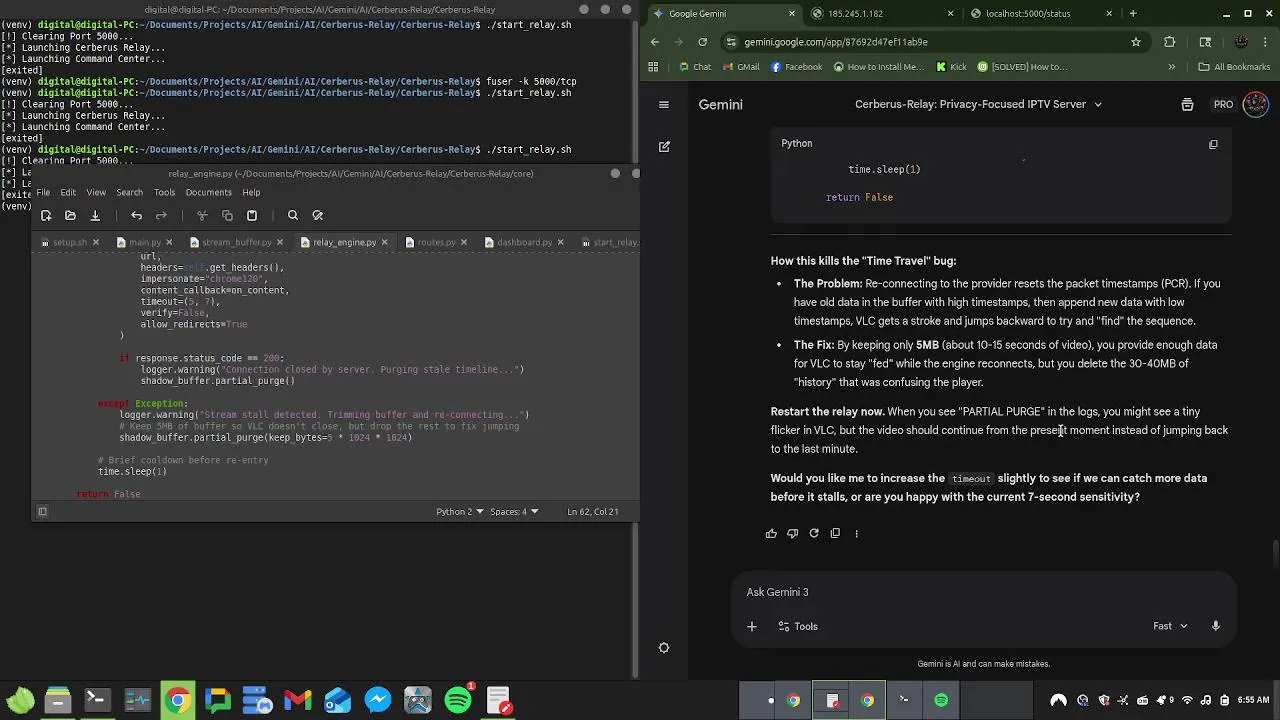This screenshot has height=720, width=1280.
Task: Open the Gemini temporary chat icon beside PRO
Action: (1187, 104)
